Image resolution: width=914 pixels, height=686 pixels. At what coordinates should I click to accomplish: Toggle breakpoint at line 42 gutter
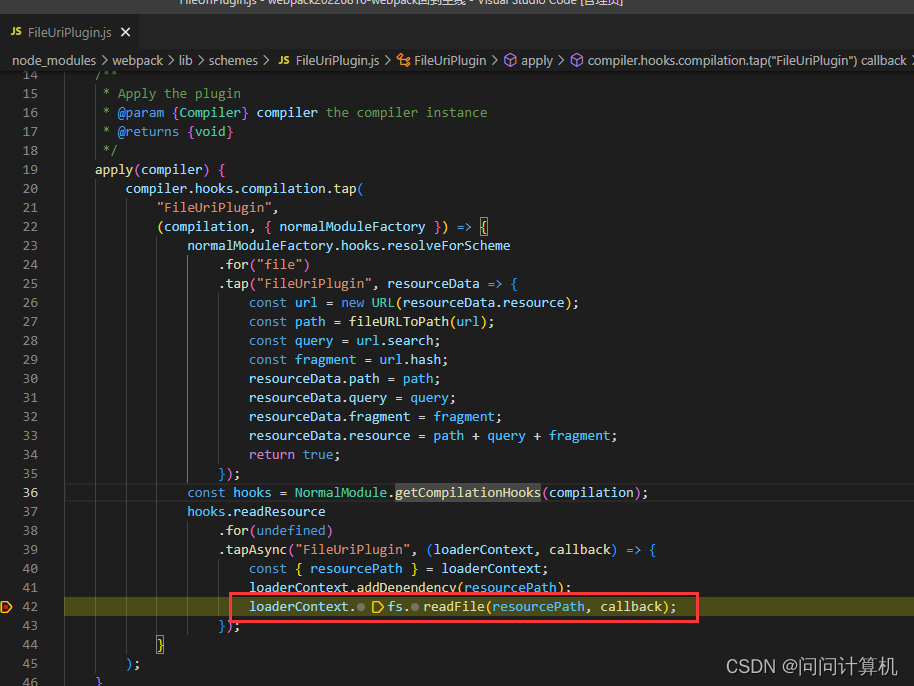point(6,607)
